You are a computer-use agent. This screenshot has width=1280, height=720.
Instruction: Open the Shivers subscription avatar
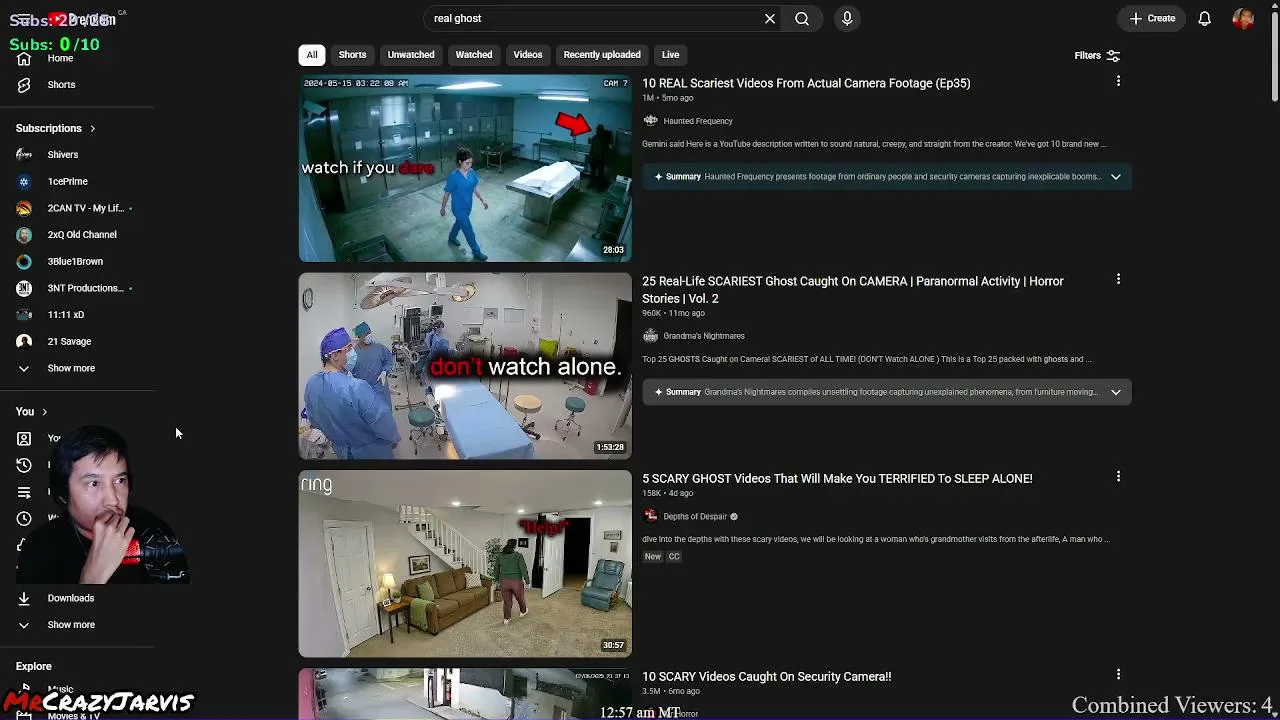coord(24,155)
